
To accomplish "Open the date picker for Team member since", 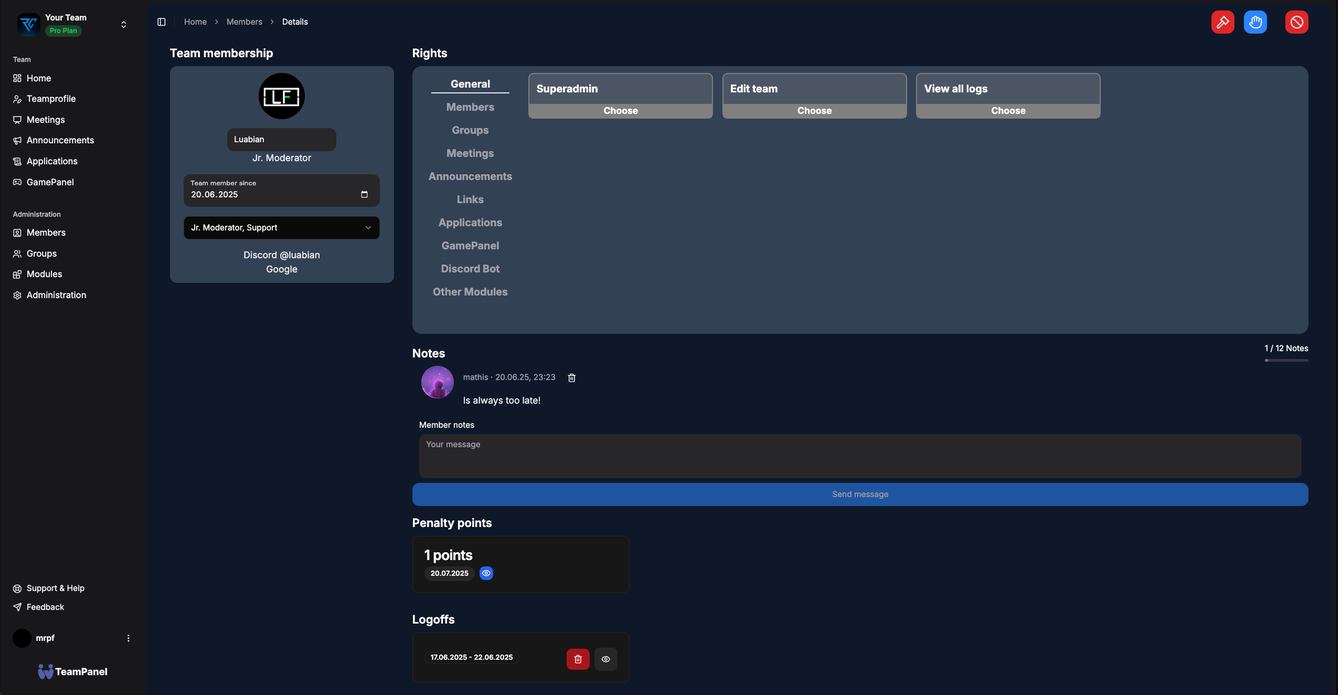I will [x=362, y=193].
